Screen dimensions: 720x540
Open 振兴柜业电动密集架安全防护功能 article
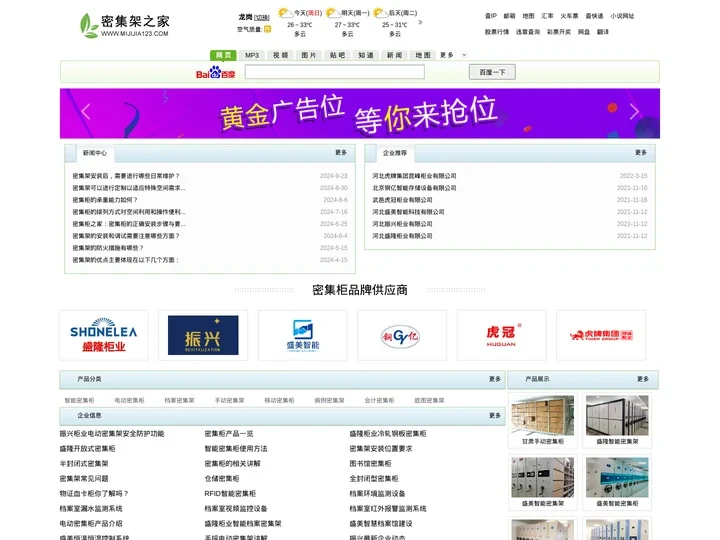pos(112,433)
